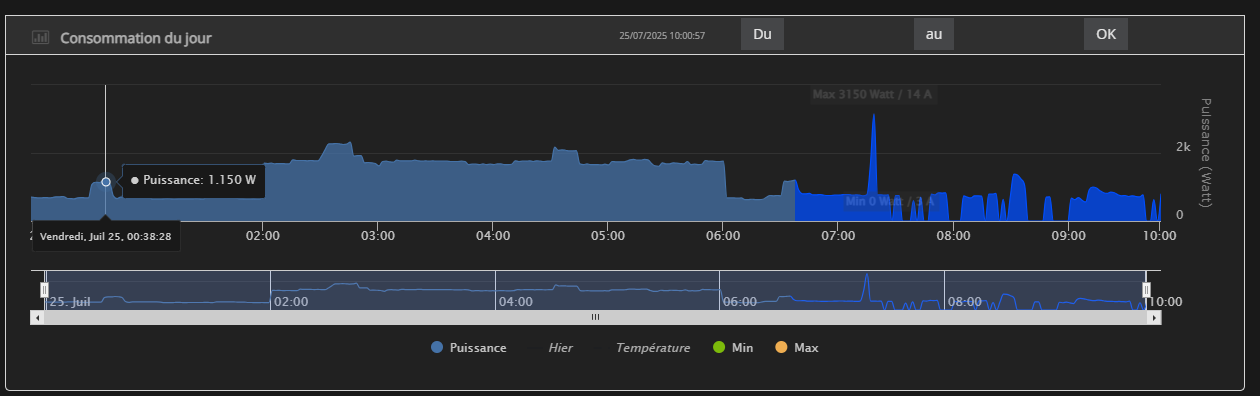Click the Max 3150 Watt / 14 A label
This screenshot has height=396, width=1260.
pos(872,95)
